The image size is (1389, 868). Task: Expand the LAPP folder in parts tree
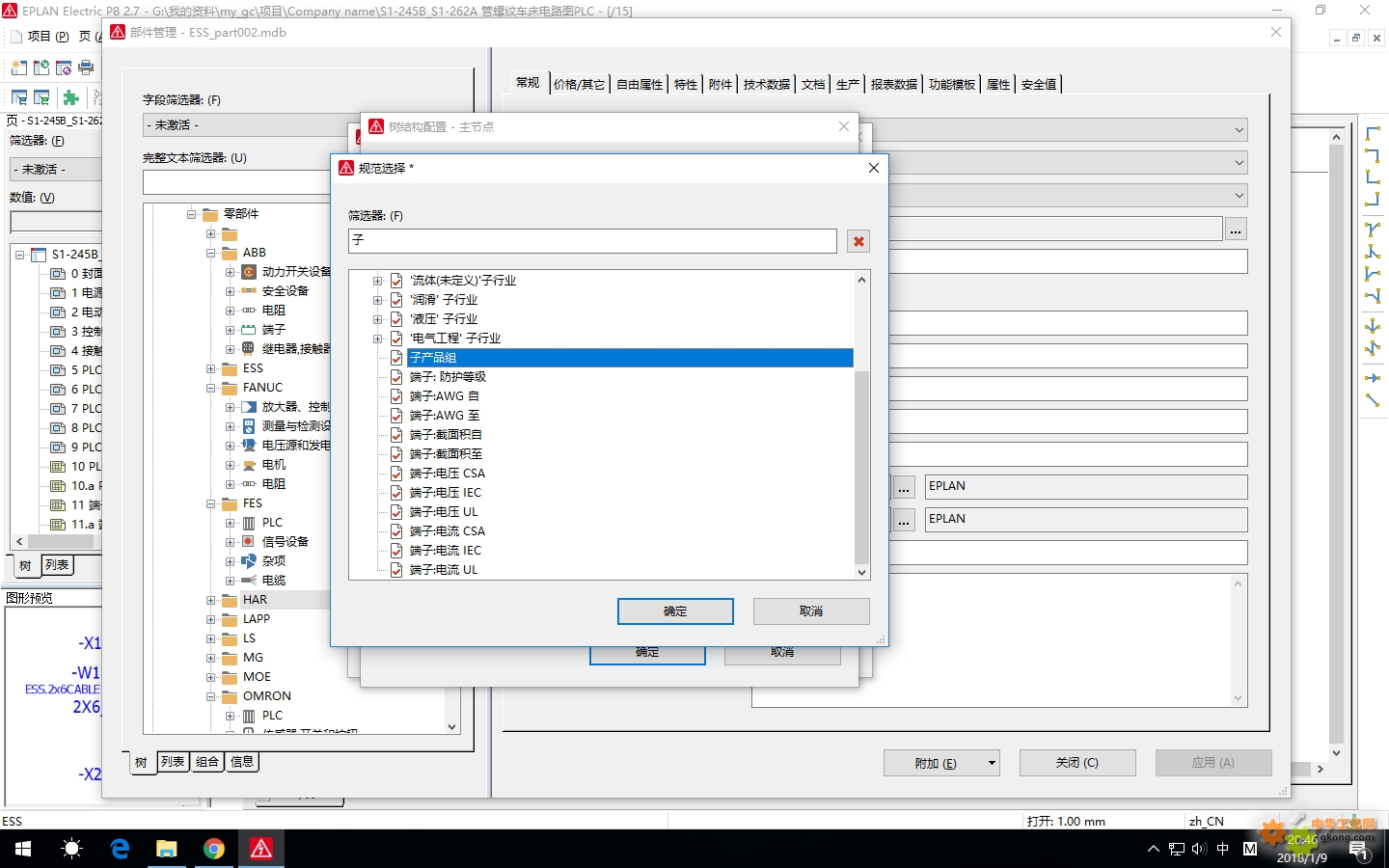coord(210,619)
